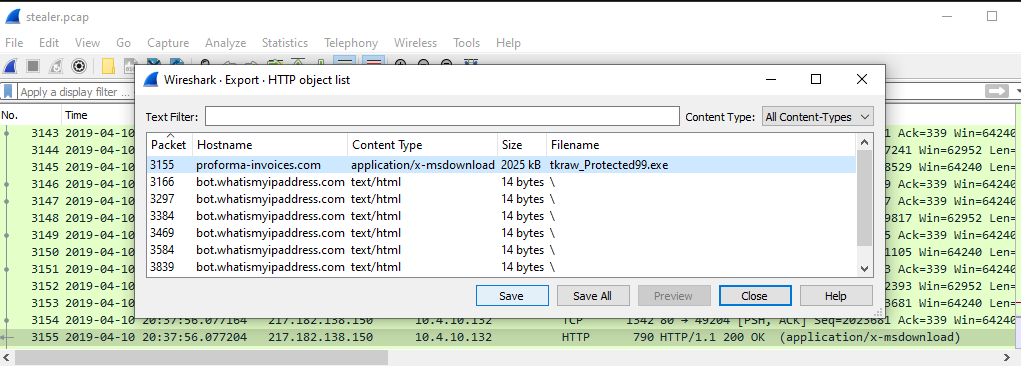Open the Wireless menu
Screen dimensions: 1021x366
click(x=415, y=43)
